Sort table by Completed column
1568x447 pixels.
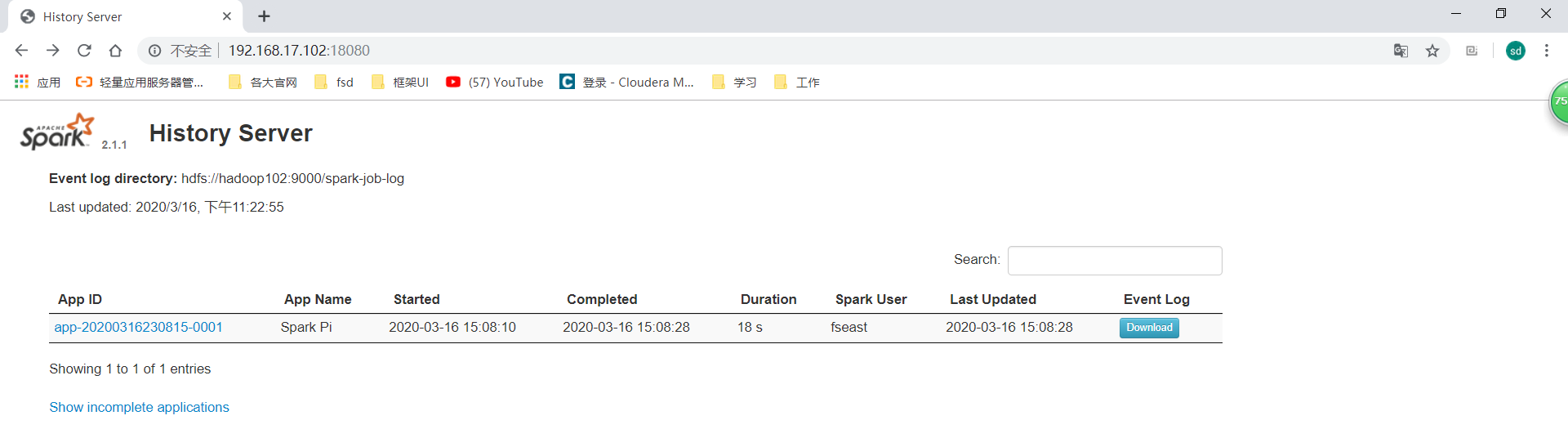click(x=602, y=299)
